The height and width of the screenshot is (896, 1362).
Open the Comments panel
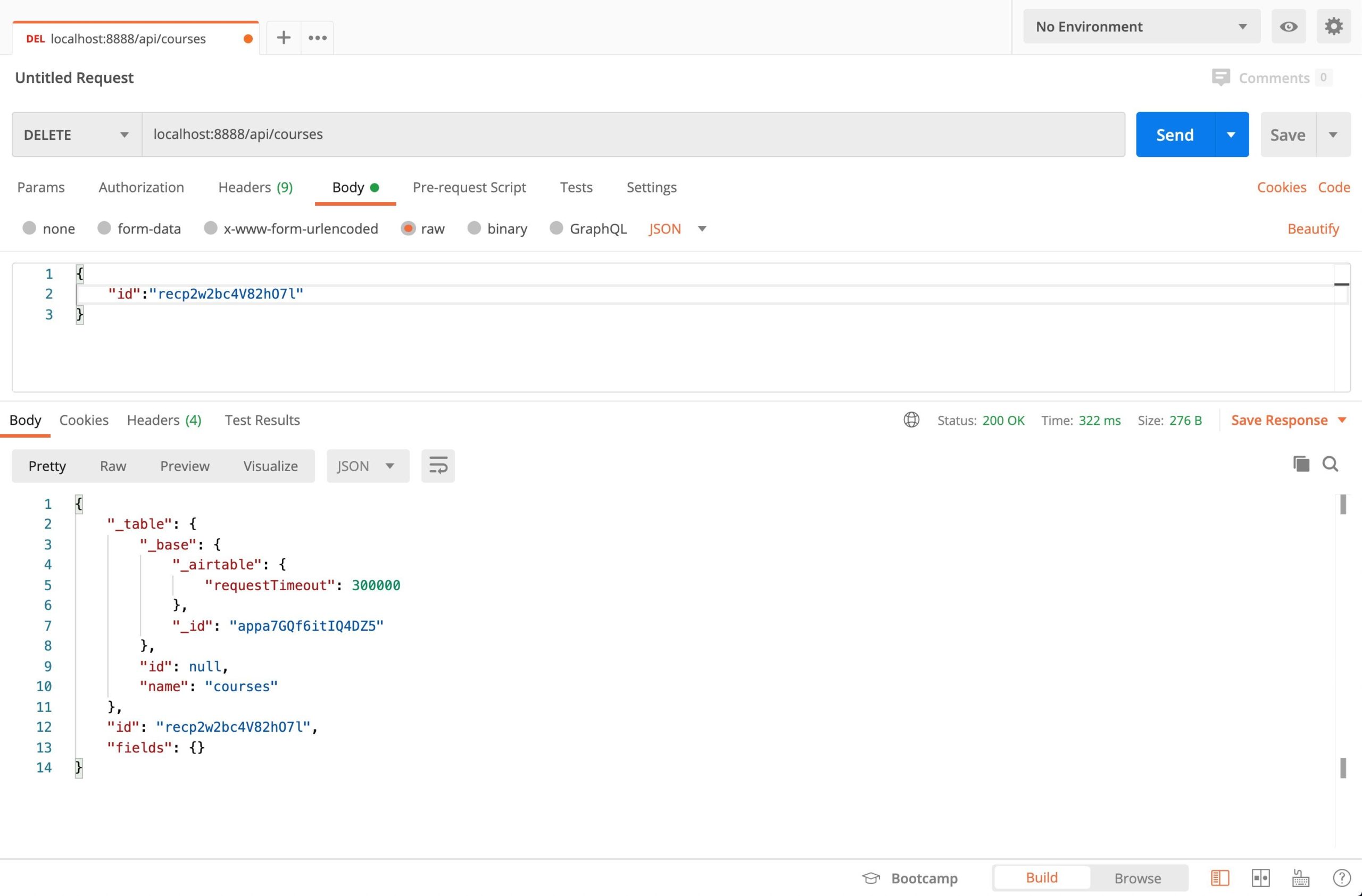point(1272,78)
